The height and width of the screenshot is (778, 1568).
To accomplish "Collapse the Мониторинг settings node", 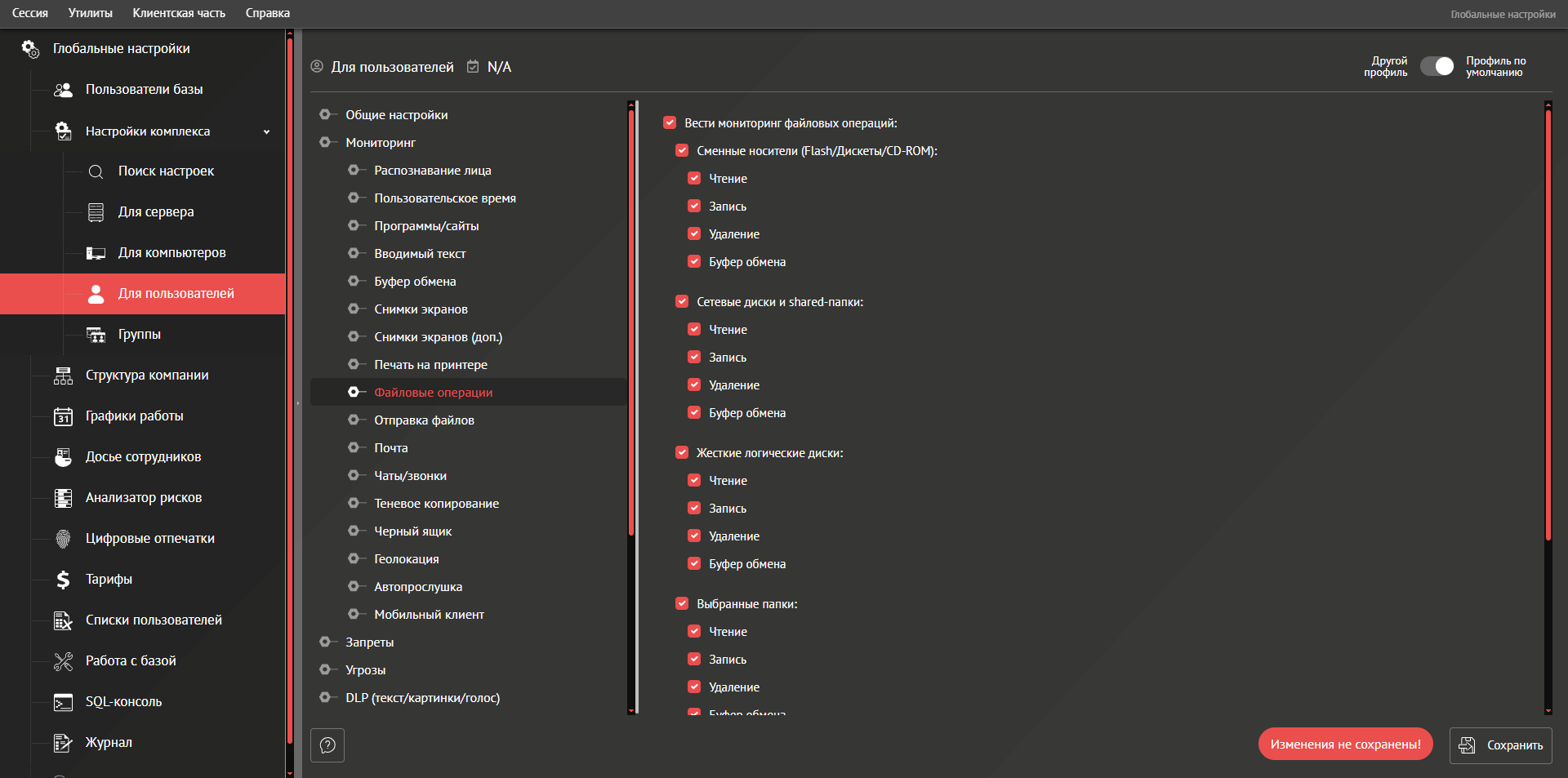I will tap(325, 143).
